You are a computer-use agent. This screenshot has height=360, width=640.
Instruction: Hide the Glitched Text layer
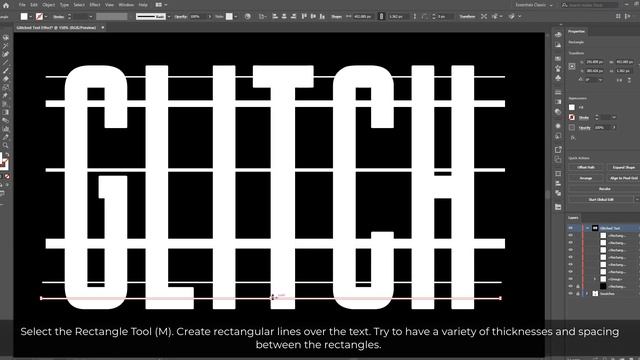tap(571, 228)
